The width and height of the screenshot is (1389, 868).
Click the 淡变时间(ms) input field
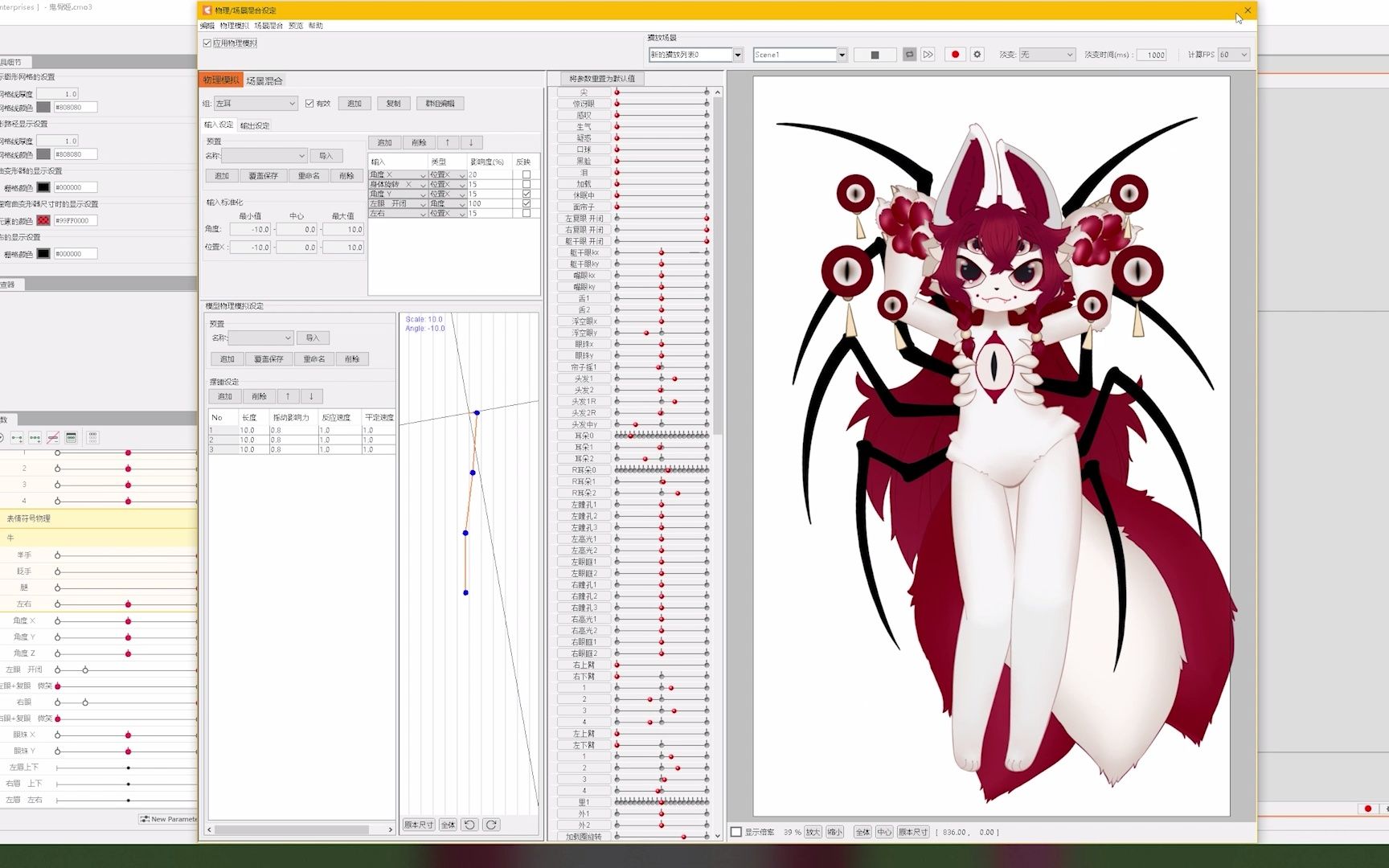pyautogui.click(x=1152, y=55)
